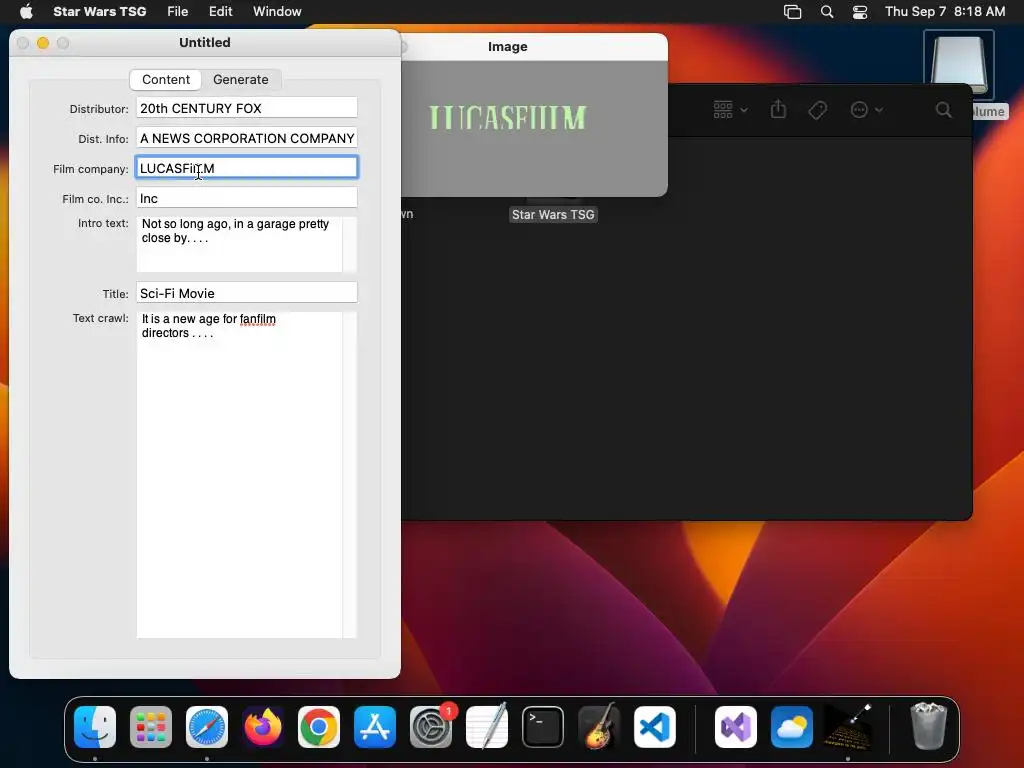This screenshot has height=768, width=1024.
Task: Open the Apple menu
Action: pyautogui.click(x=26, y=11)
